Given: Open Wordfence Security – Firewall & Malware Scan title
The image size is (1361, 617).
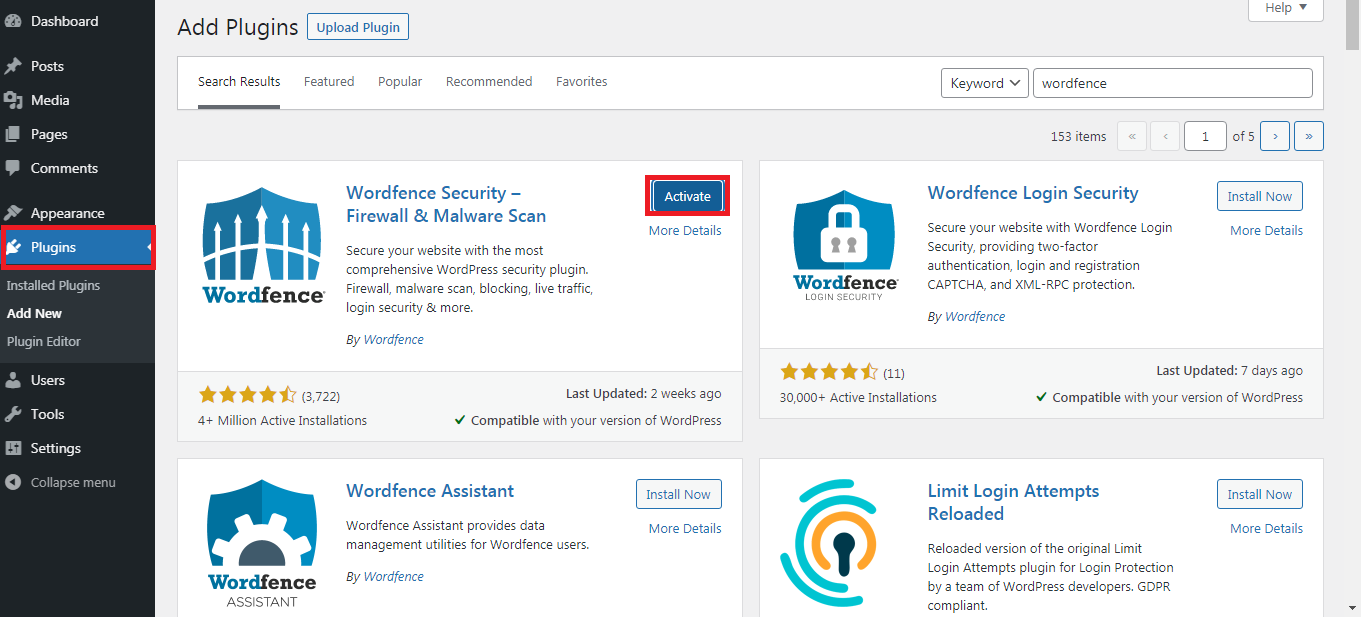Looking at the screenshot, I should 446,204.
